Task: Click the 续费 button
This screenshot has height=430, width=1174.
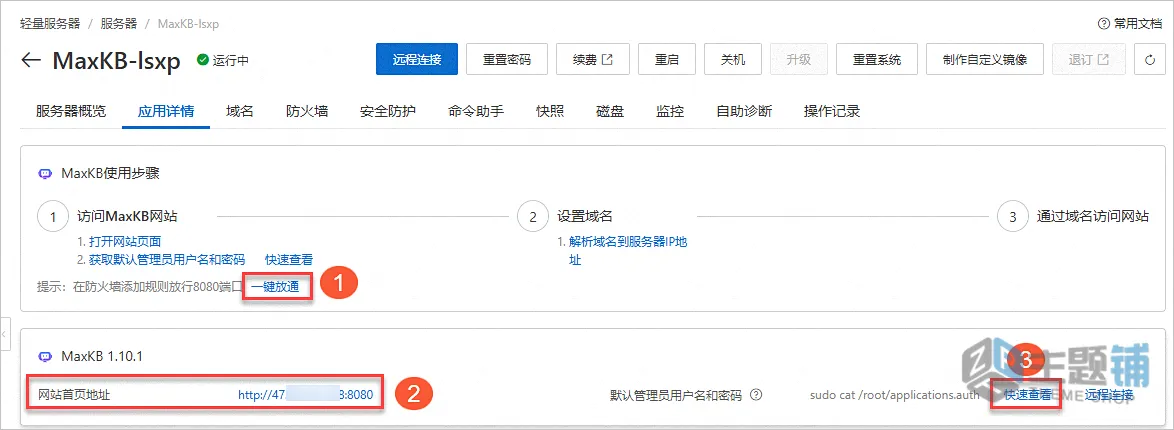Action: click(x=592, y=60)
